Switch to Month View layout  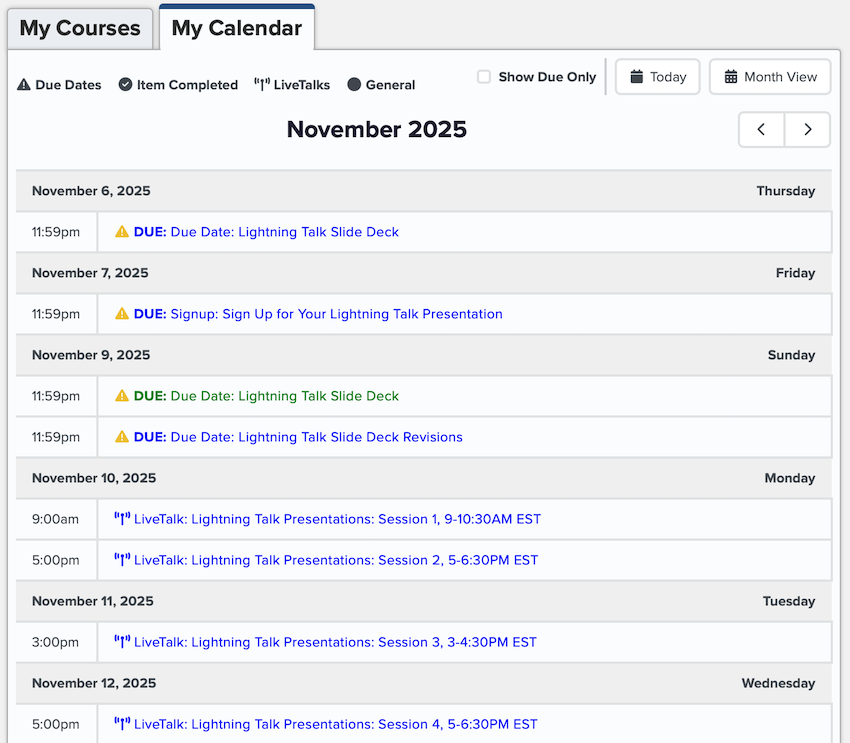coord(770,77)
